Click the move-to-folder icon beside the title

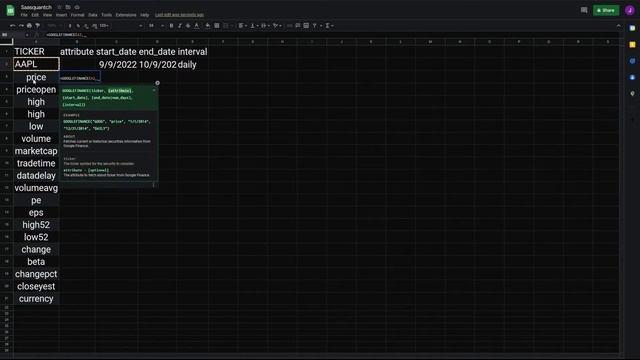[68, 7]
